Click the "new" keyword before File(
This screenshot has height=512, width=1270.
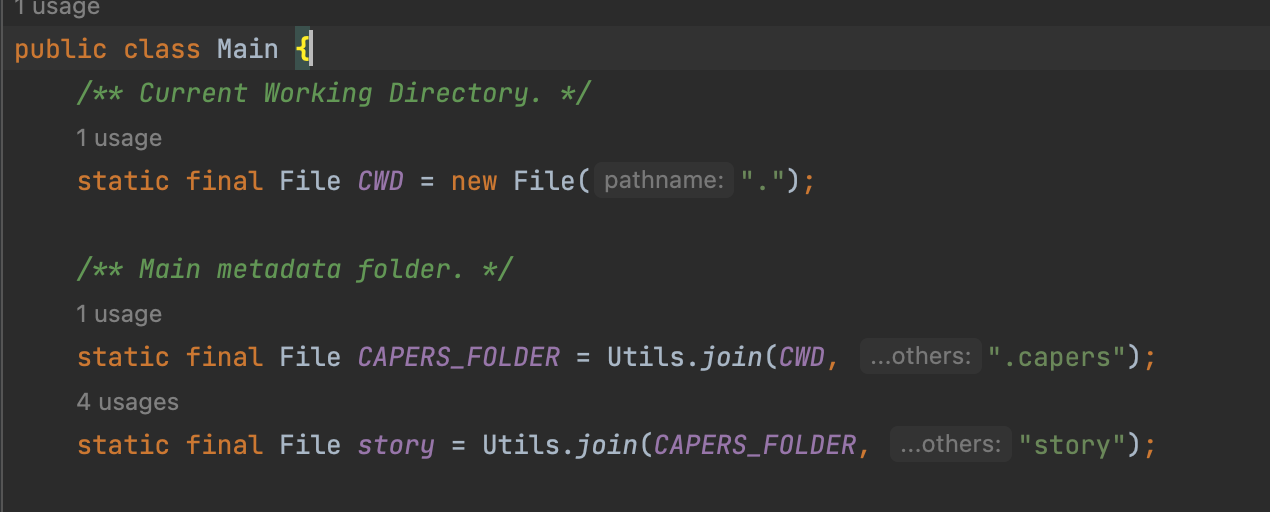pyautogui.click(x=474, y=181)
